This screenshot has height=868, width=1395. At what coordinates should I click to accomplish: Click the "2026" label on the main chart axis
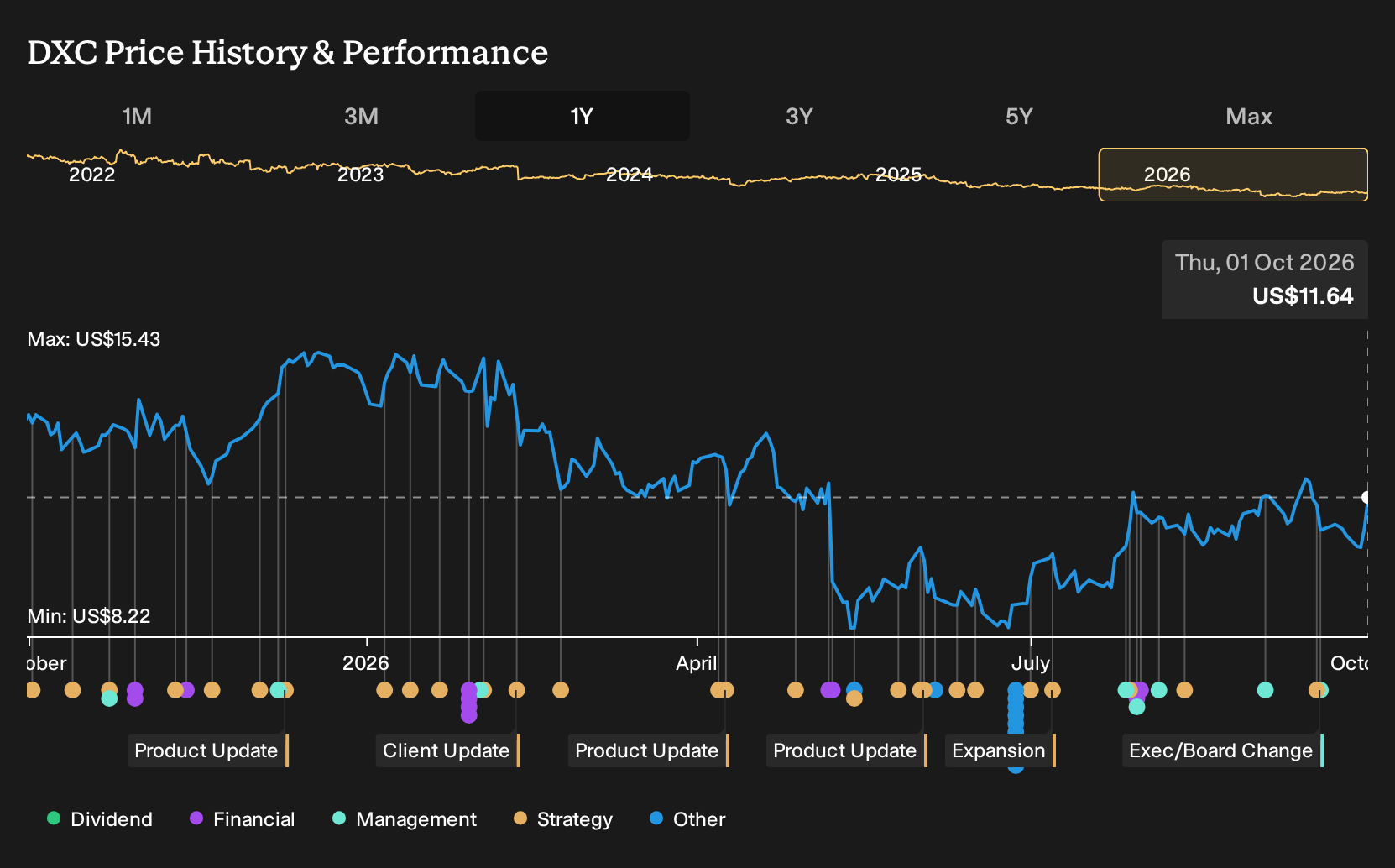point(366,663)
